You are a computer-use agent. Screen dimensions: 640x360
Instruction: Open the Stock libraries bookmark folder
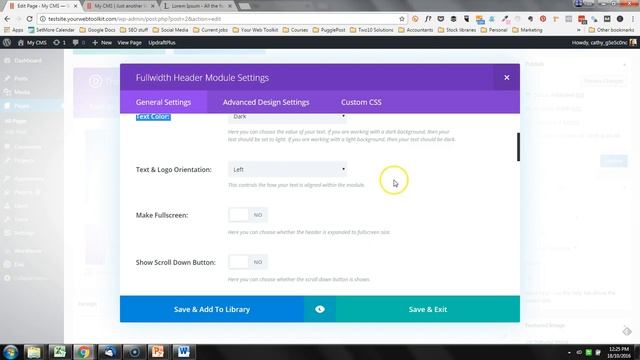[457, 30]
